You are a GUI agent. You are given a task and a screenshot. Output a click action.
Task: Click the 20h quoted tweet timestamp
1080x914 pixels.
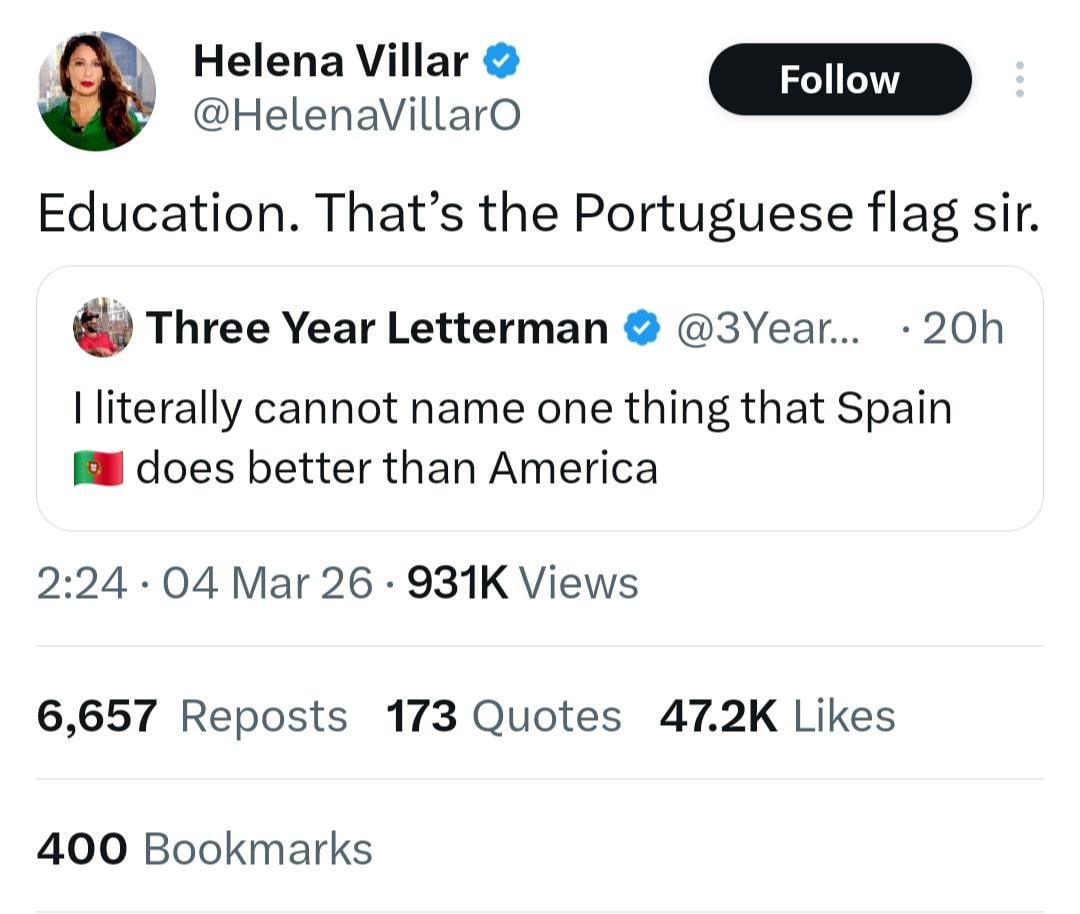click(x=961, y=328)
